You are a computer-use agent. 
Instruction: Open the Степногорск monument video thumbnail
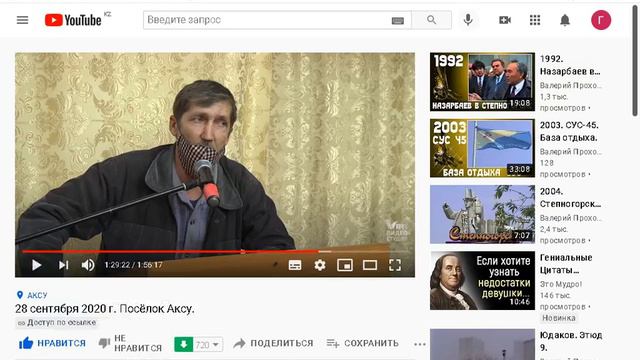coord(482,214)
